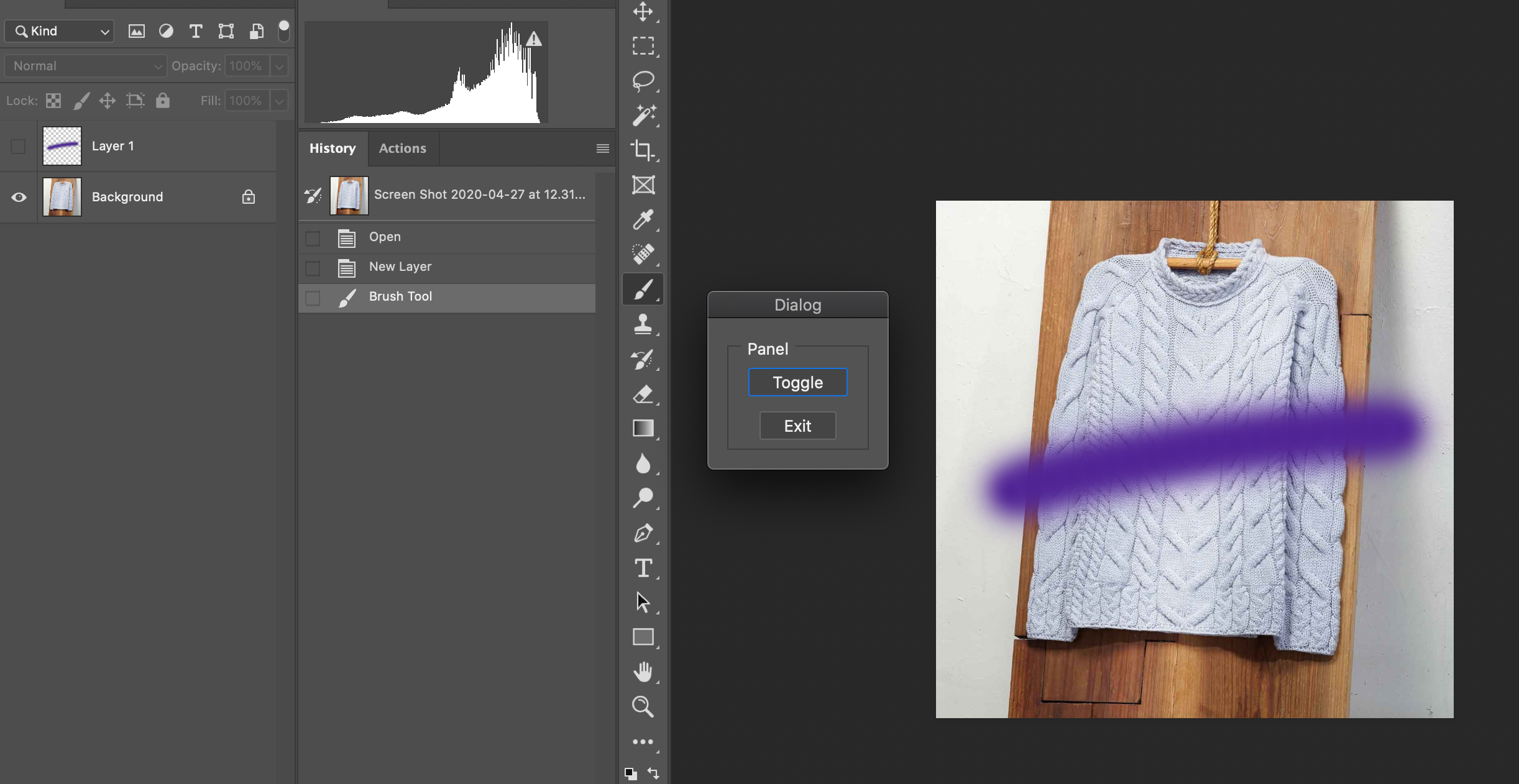The image size is (1519, 784).
Task: Lock transparent pixels
Action: pos(53,101)
